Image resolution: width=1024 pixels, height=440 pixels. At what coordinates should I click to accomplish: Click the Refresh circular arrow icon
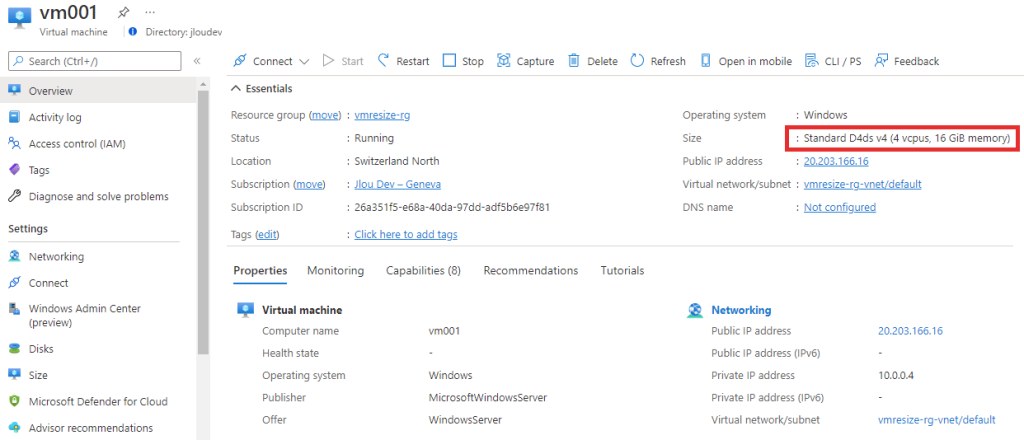pos(637,61)
